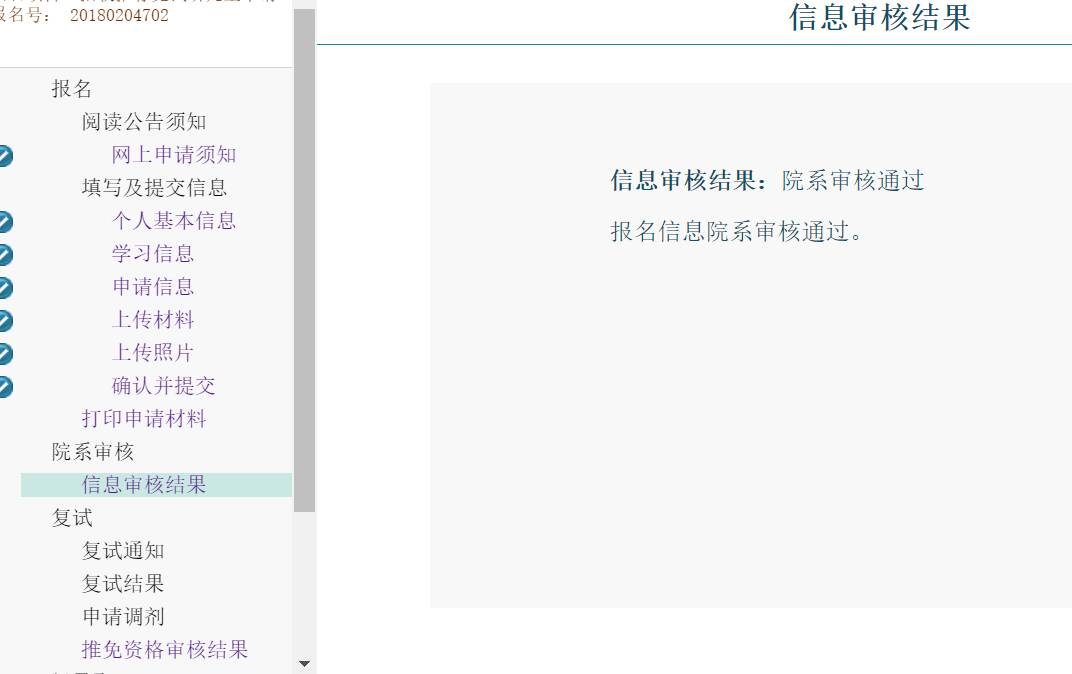Select 信息审核结果 in the sidebar
The height and width of the screenshot is (674, 1072).
[x=144, y=485]
